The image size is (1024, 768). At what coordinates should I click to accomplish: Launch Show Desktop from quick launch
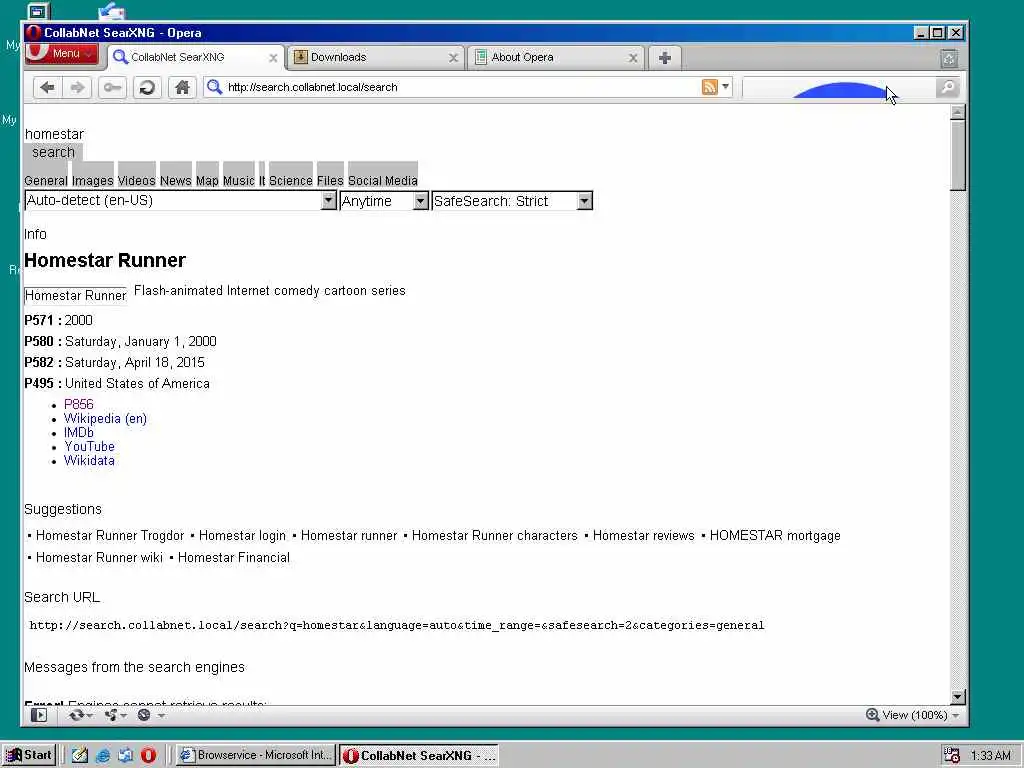click(x=80, y=755)
